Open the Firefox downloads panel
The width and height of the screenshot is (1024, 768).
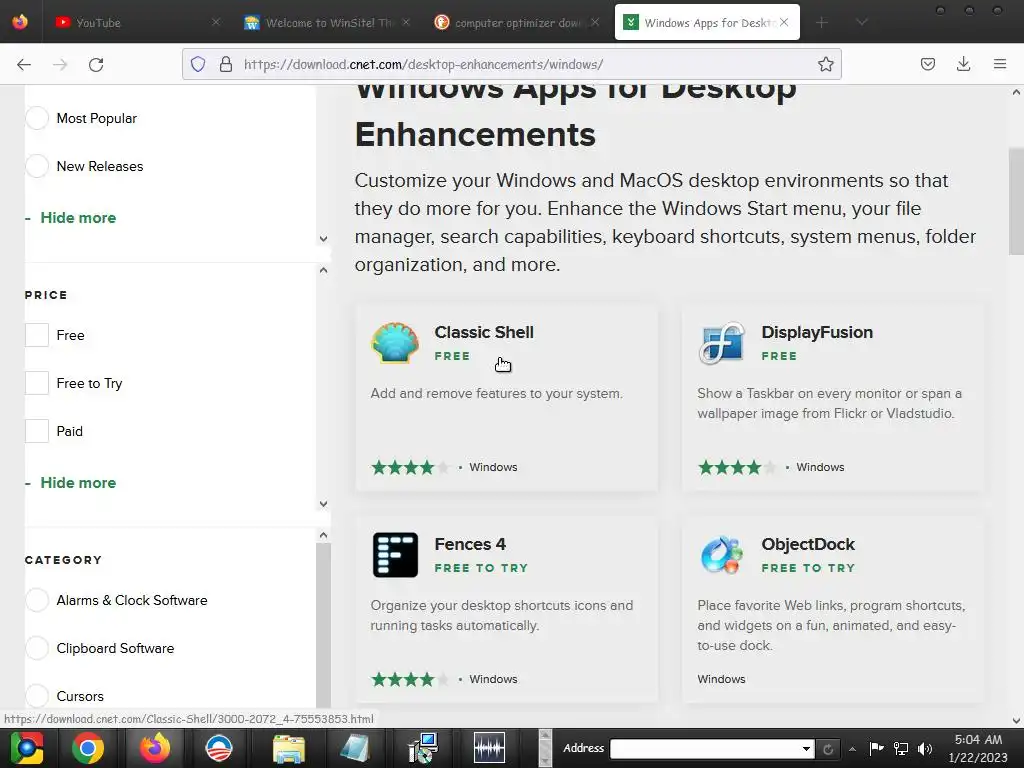pyautogui.click(x=963, y=64)
